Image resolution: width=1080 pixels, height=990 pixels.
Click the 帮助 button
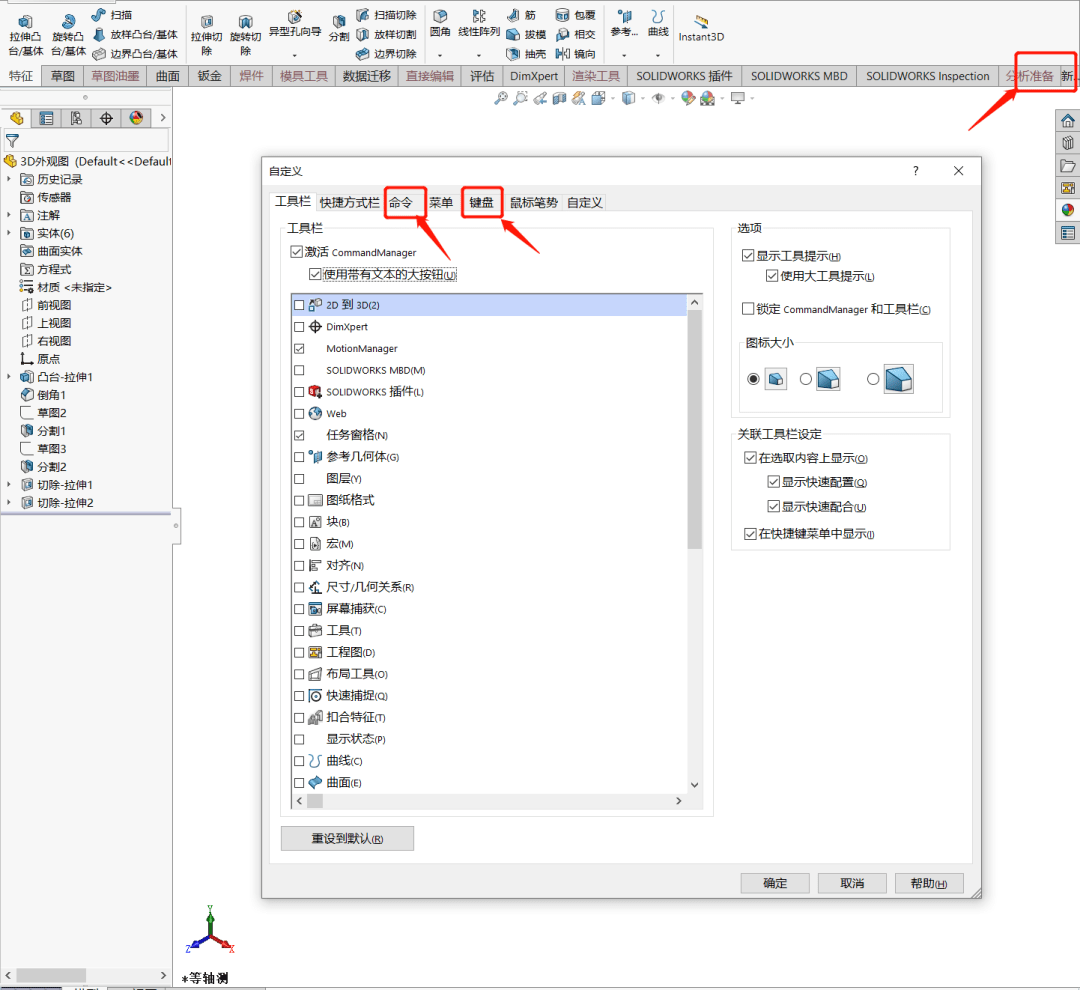pos(928,883)
